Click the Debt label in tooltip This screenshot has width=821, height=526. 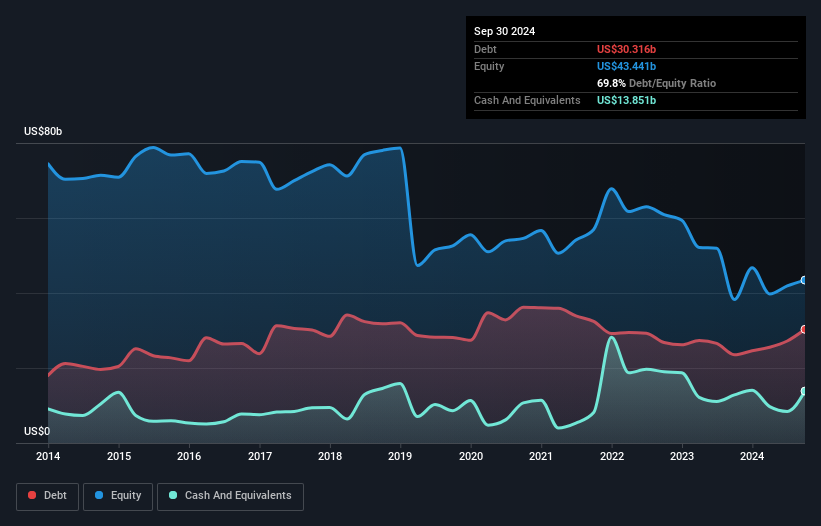pyautogui.click(x=485, y=49)
